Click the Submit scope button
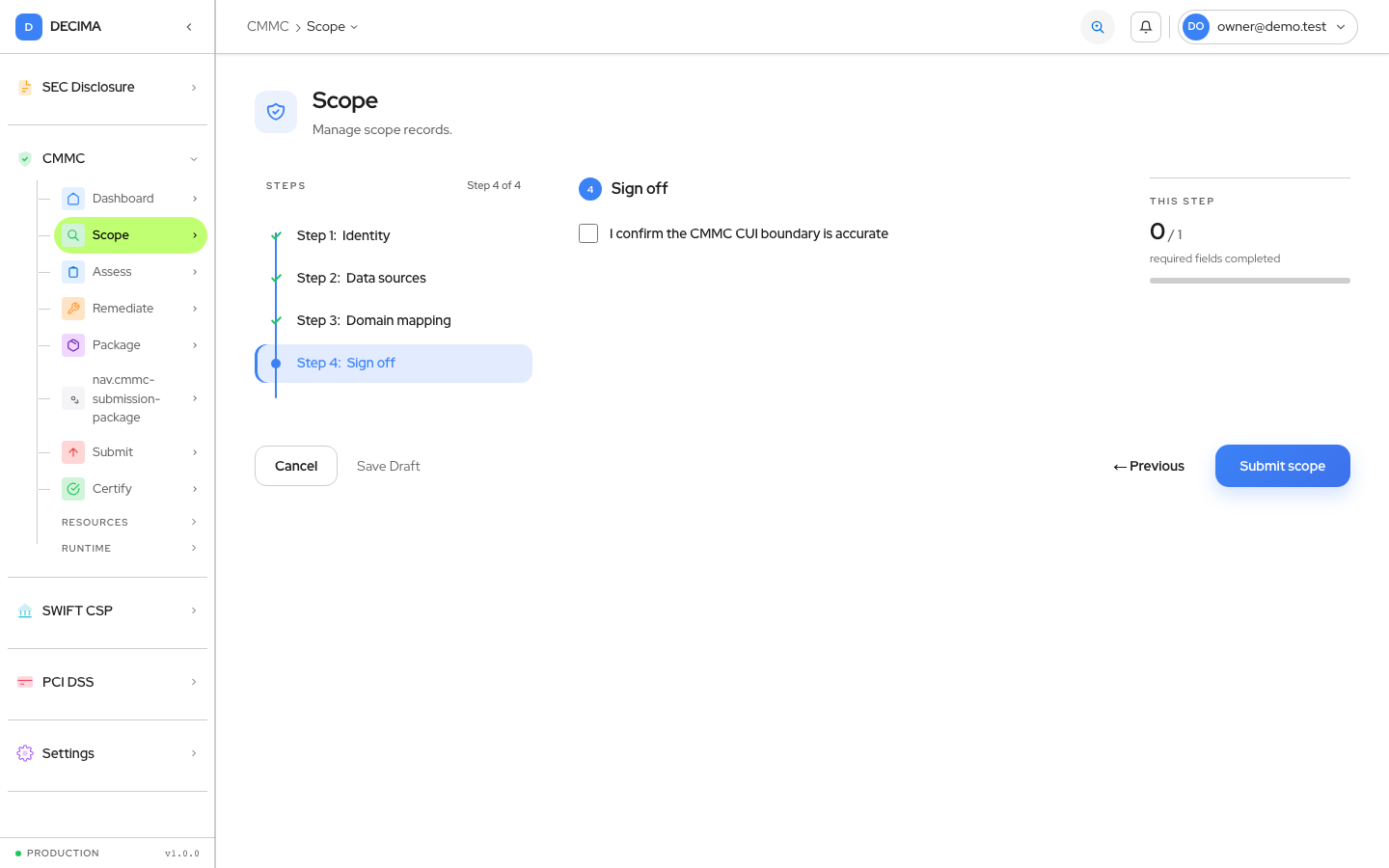Viewport: 1389px width, 868px height. 1283,466
